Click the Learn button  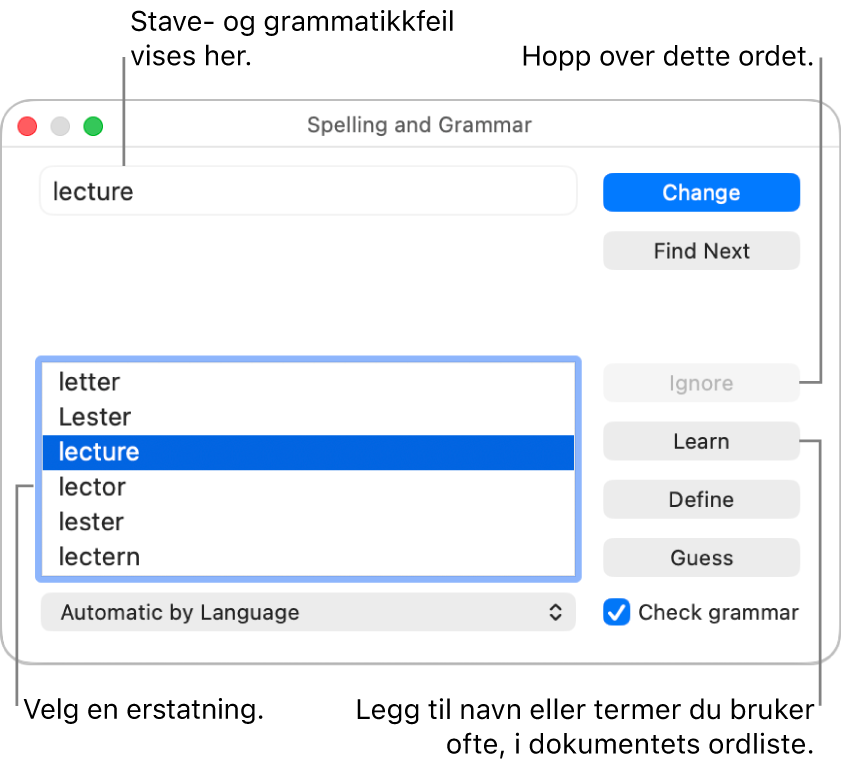tap(700, 441)
